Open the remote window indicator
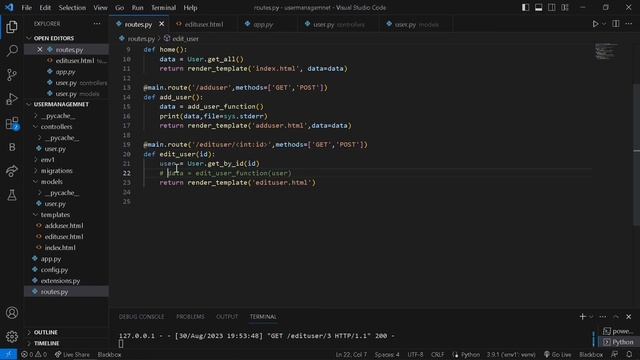640x360 pixels. pos(8,354)
